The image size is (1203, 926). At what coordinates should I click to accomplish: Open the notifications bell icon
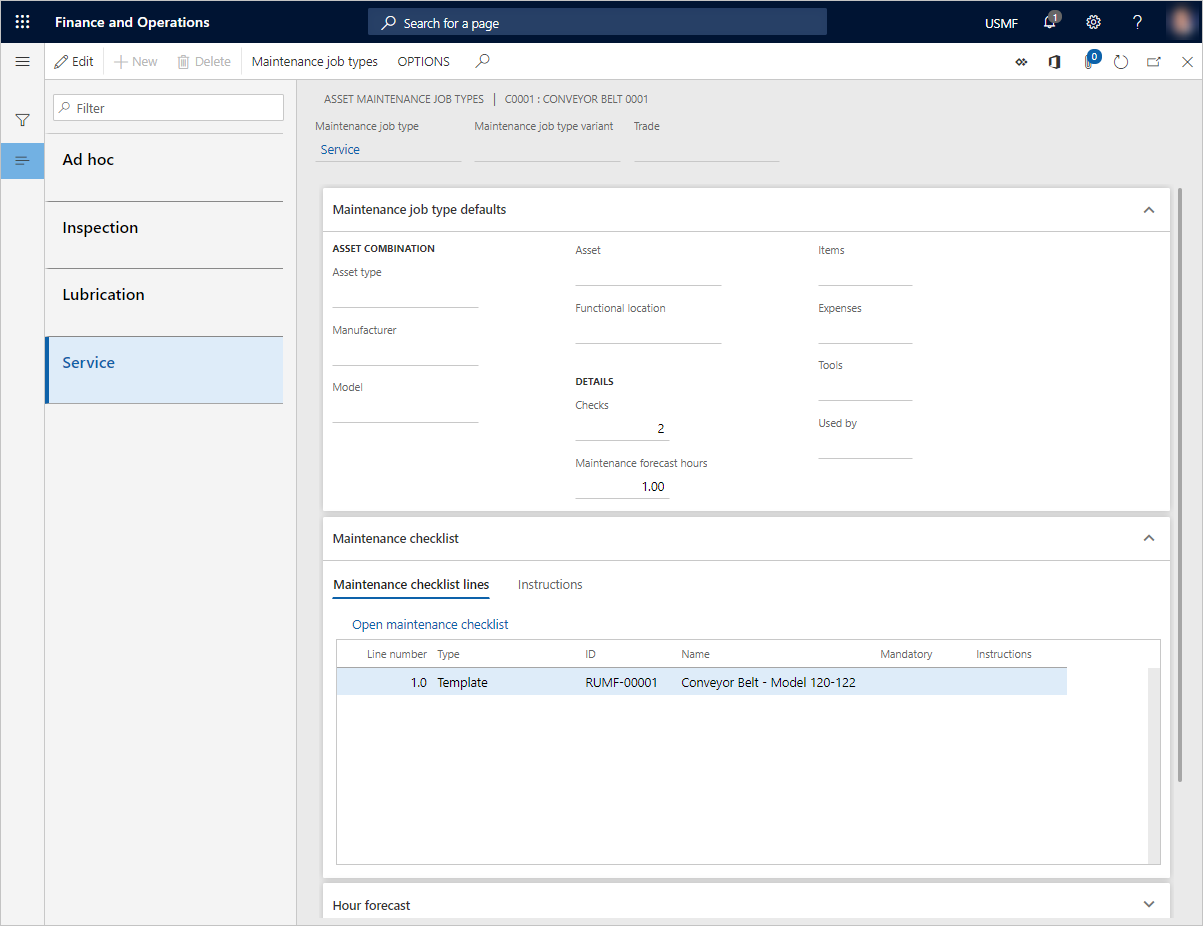[x=1050, y=22]
